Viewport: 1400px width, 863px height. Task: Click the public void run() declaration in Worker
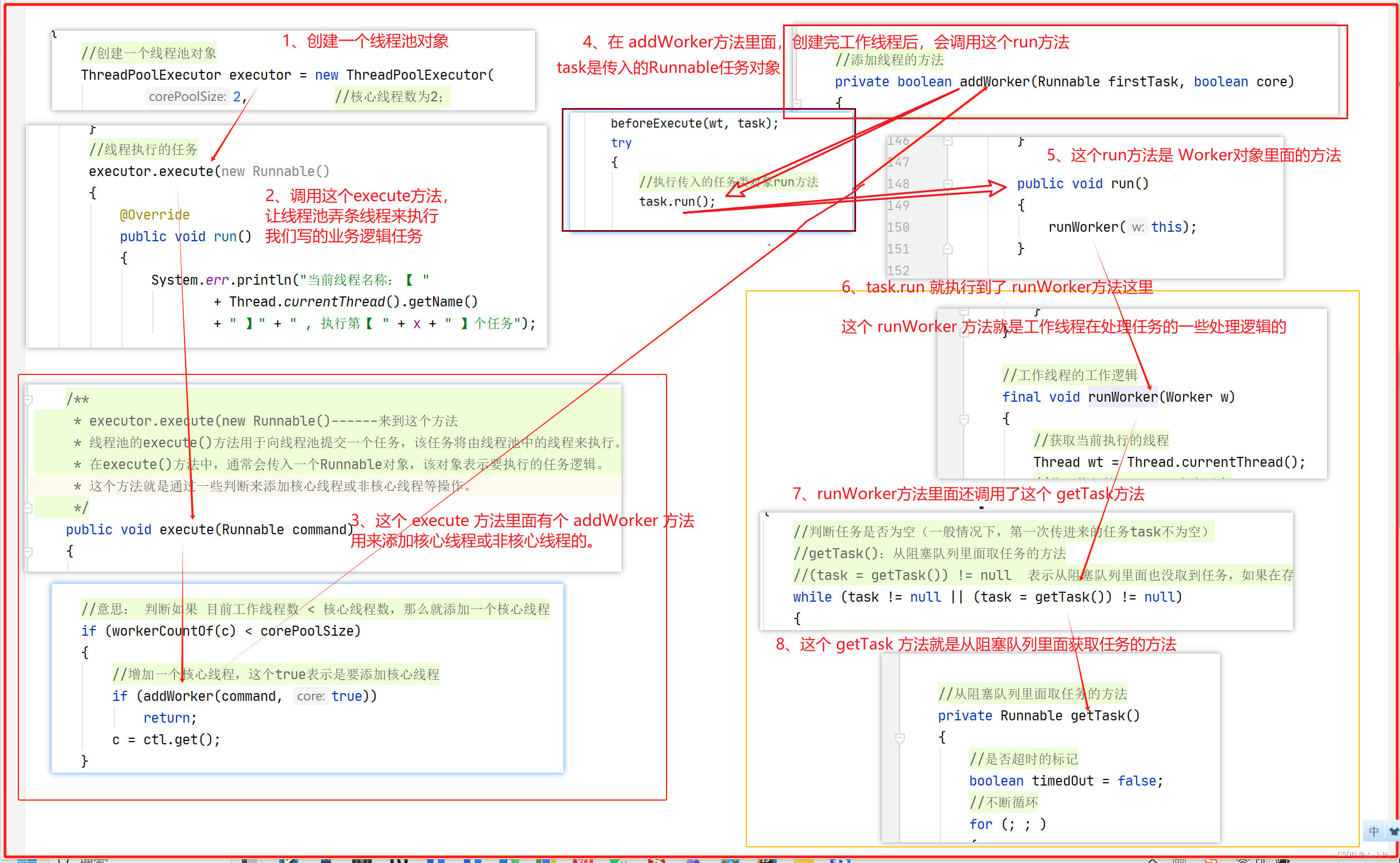1082,184
